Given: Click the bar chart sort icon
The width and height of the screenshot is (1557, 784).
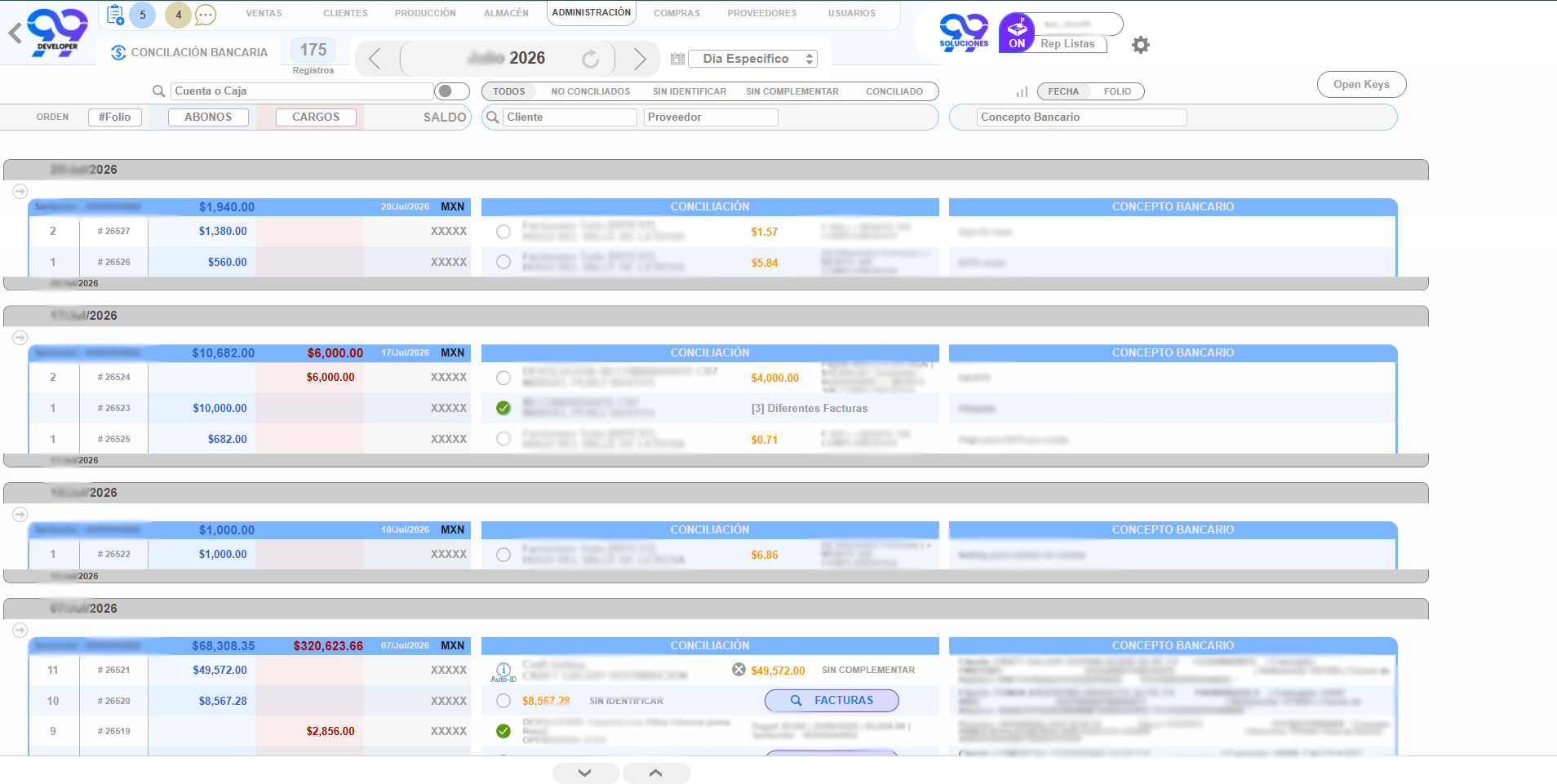Looking at the screenshot, I should tap(1022, 92).
